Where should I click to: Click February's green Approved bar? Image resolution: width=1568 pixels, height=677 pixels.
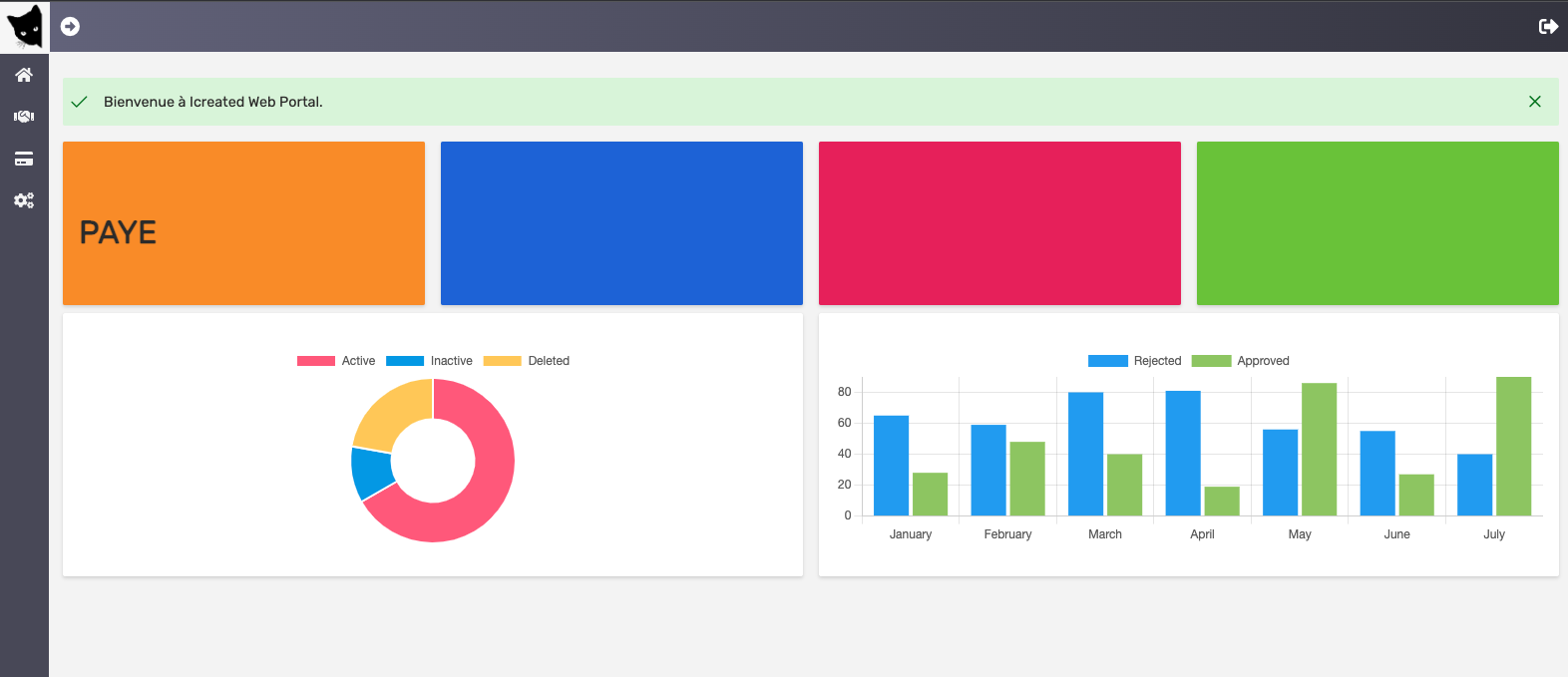pyautogui.click(x=1027, y=479)
